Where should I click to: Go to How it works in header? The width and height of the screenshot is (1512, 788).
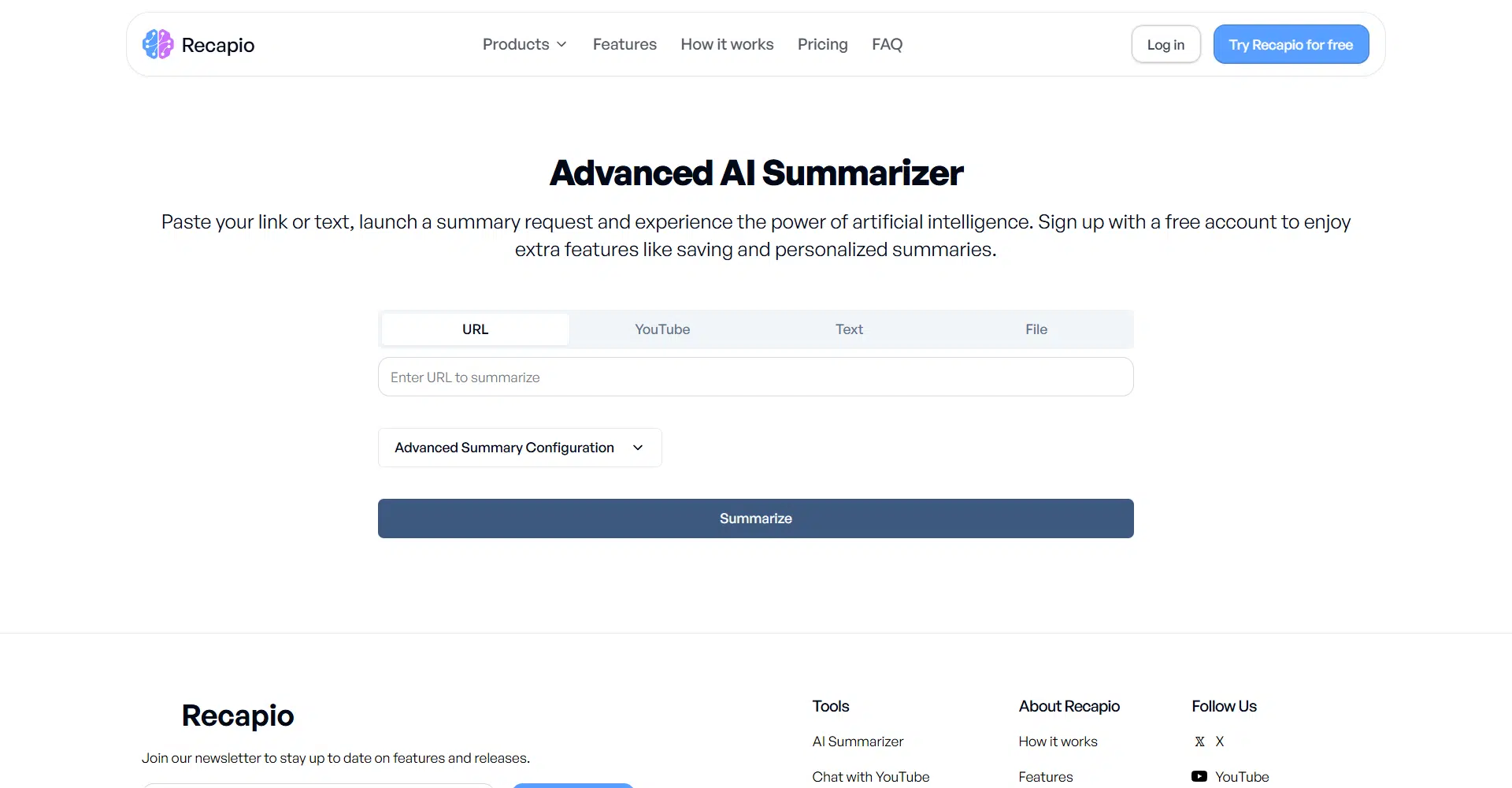point(727,45)
